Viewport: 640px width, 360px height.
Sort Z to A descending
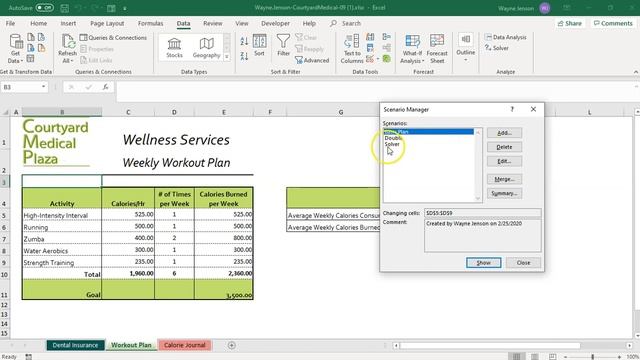point(244,56)
